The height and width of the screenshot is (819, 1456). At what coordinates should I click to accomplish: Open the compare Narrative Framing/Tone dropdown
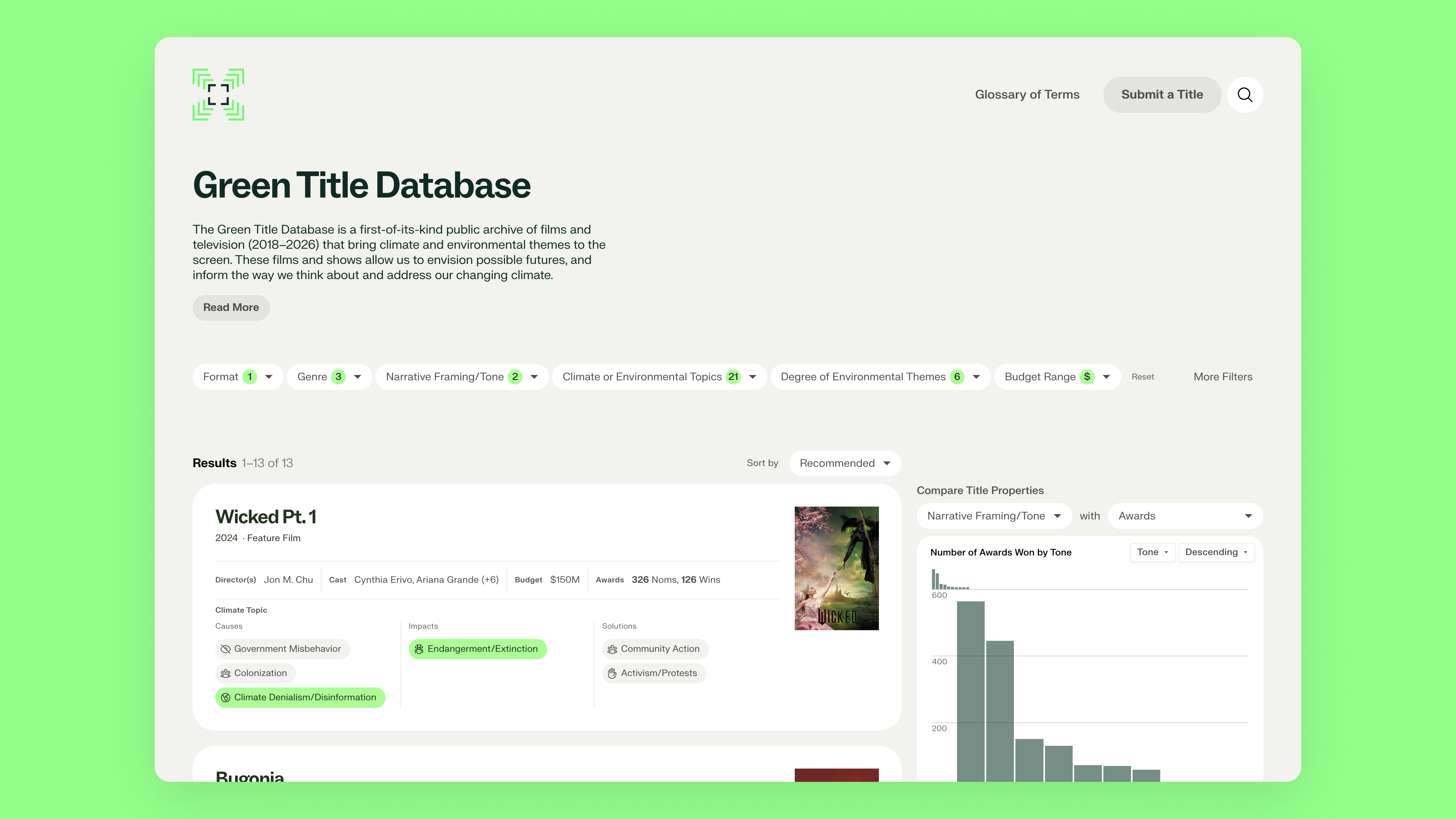click(x=994, y=516)
